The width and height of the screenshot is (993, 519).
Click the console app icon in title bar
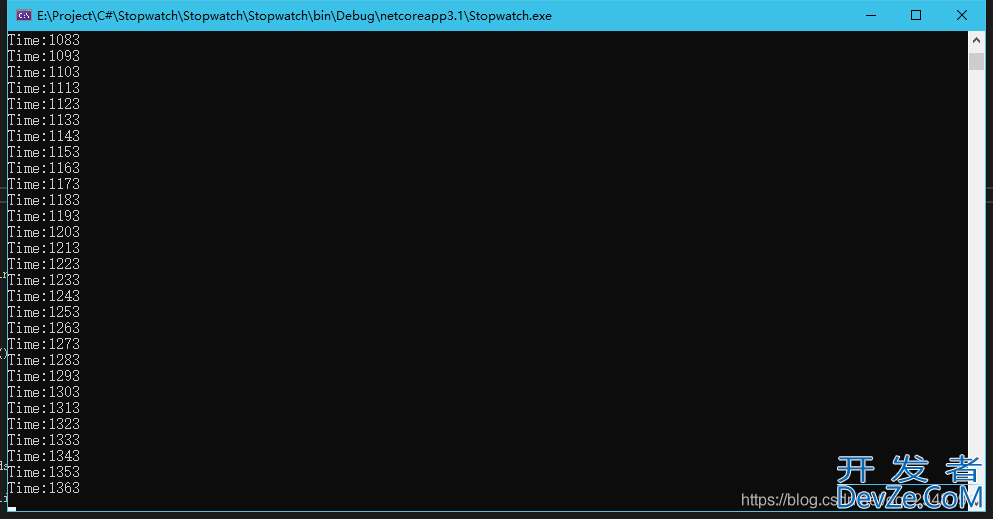pos(23,16)
